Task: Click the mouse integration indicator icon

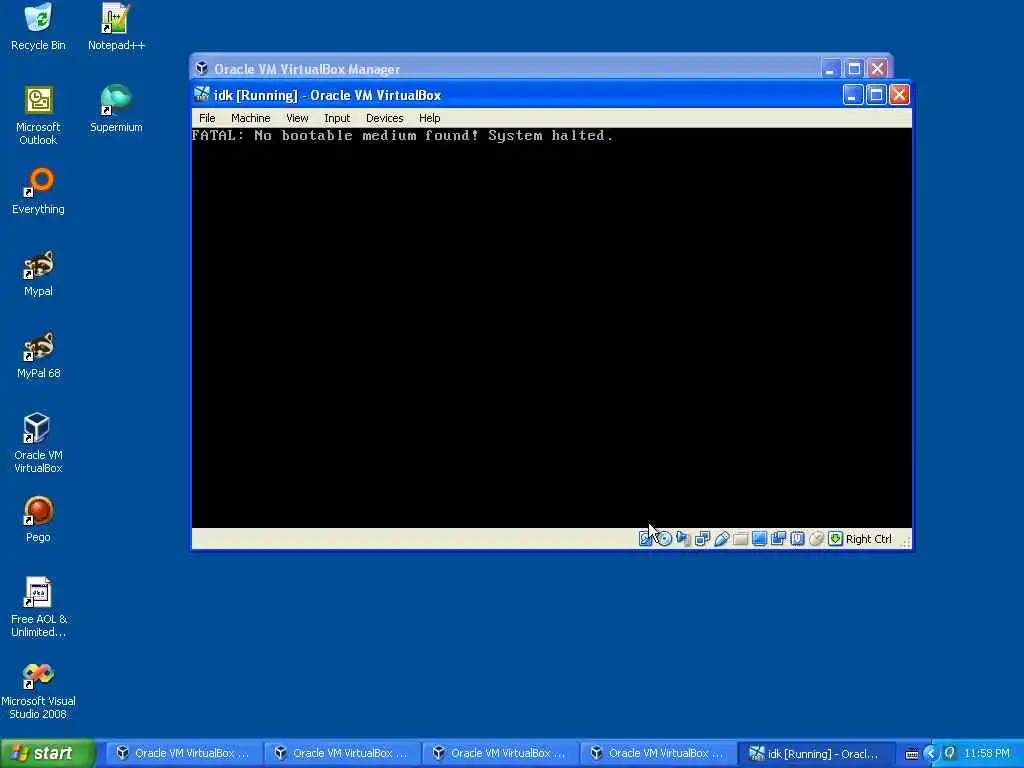Action: coord(816,539)
